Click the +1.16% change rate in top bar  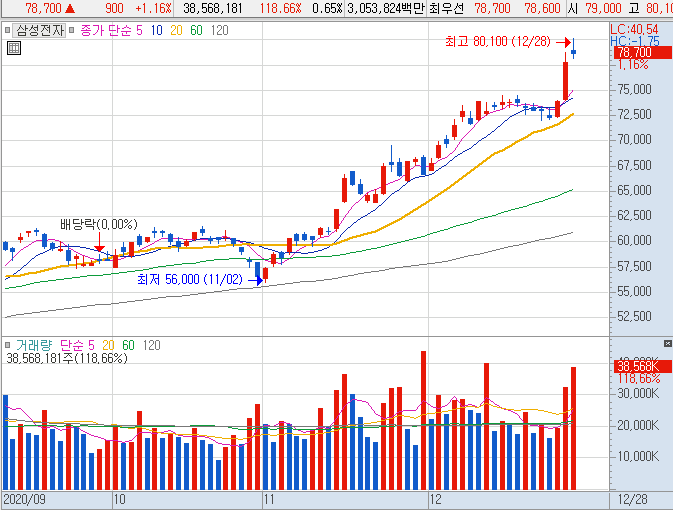pos(153,8)
